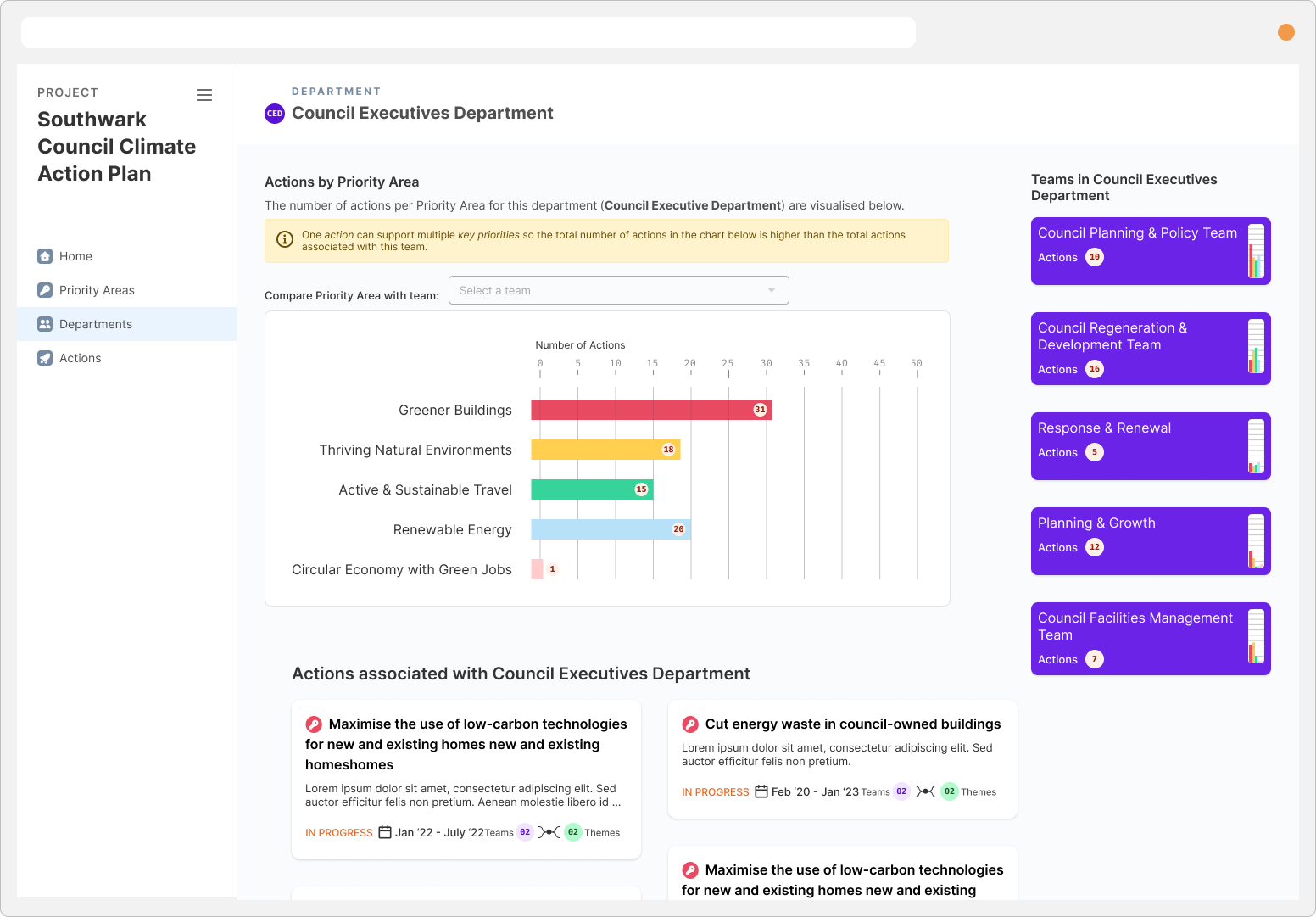Click the Actions count 12 badge on Planning & Growth
1316x917 pixels.
1095,547
